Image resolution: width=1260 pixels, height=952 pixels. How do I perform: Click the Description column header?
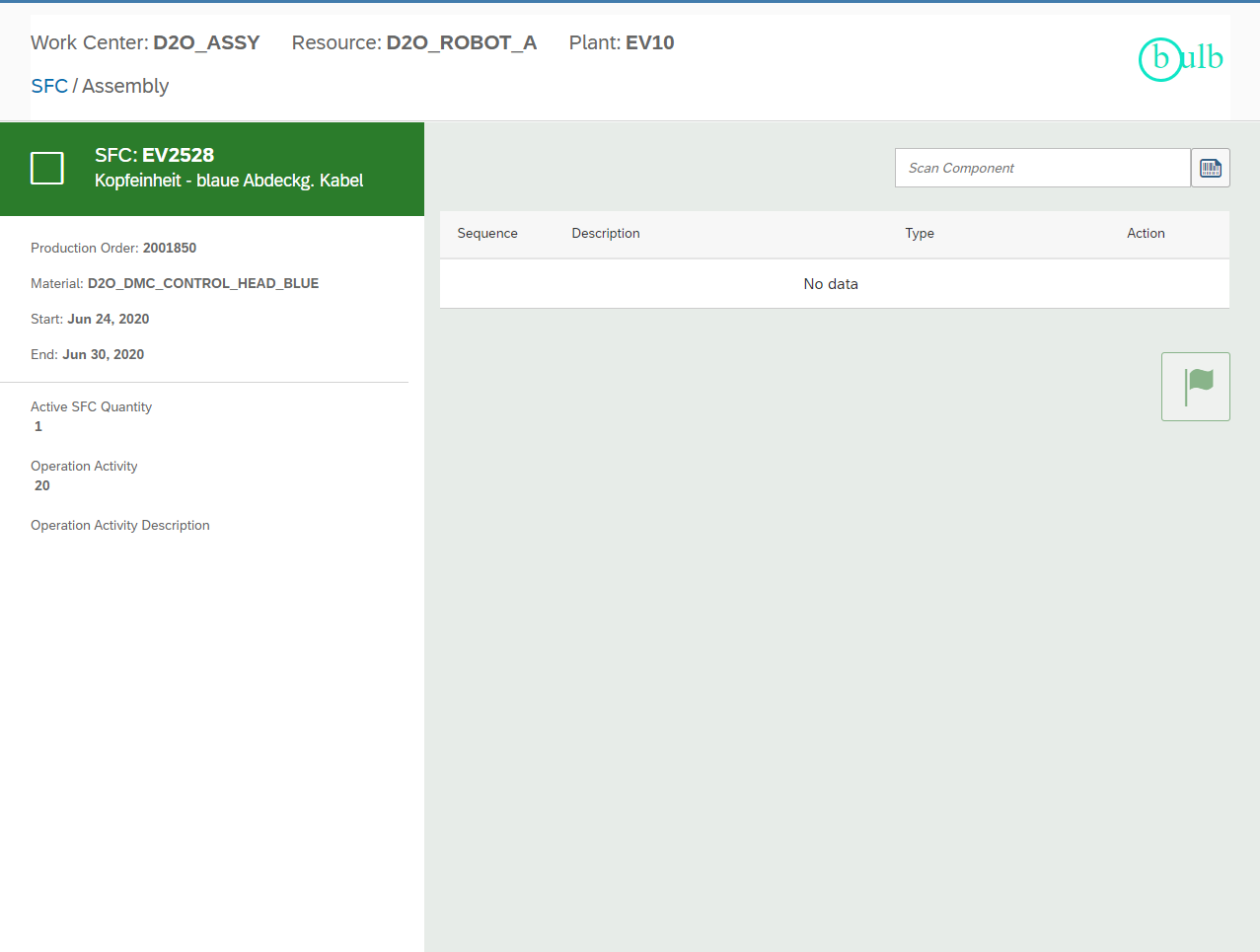tap(606, 234)
